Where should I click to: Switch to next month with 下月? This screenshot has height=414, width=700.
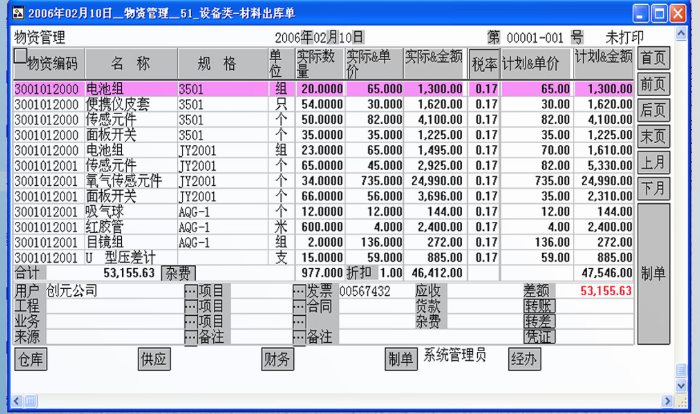[x=653, y=188]
